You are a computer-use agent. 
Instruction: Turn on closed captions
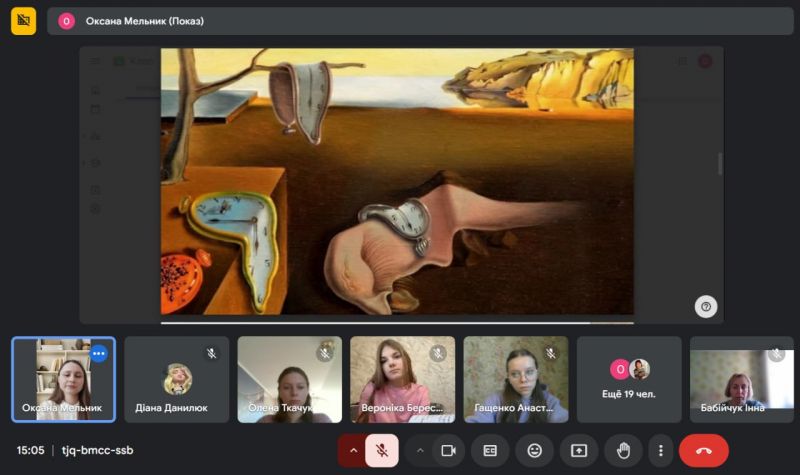coord(490,451)
